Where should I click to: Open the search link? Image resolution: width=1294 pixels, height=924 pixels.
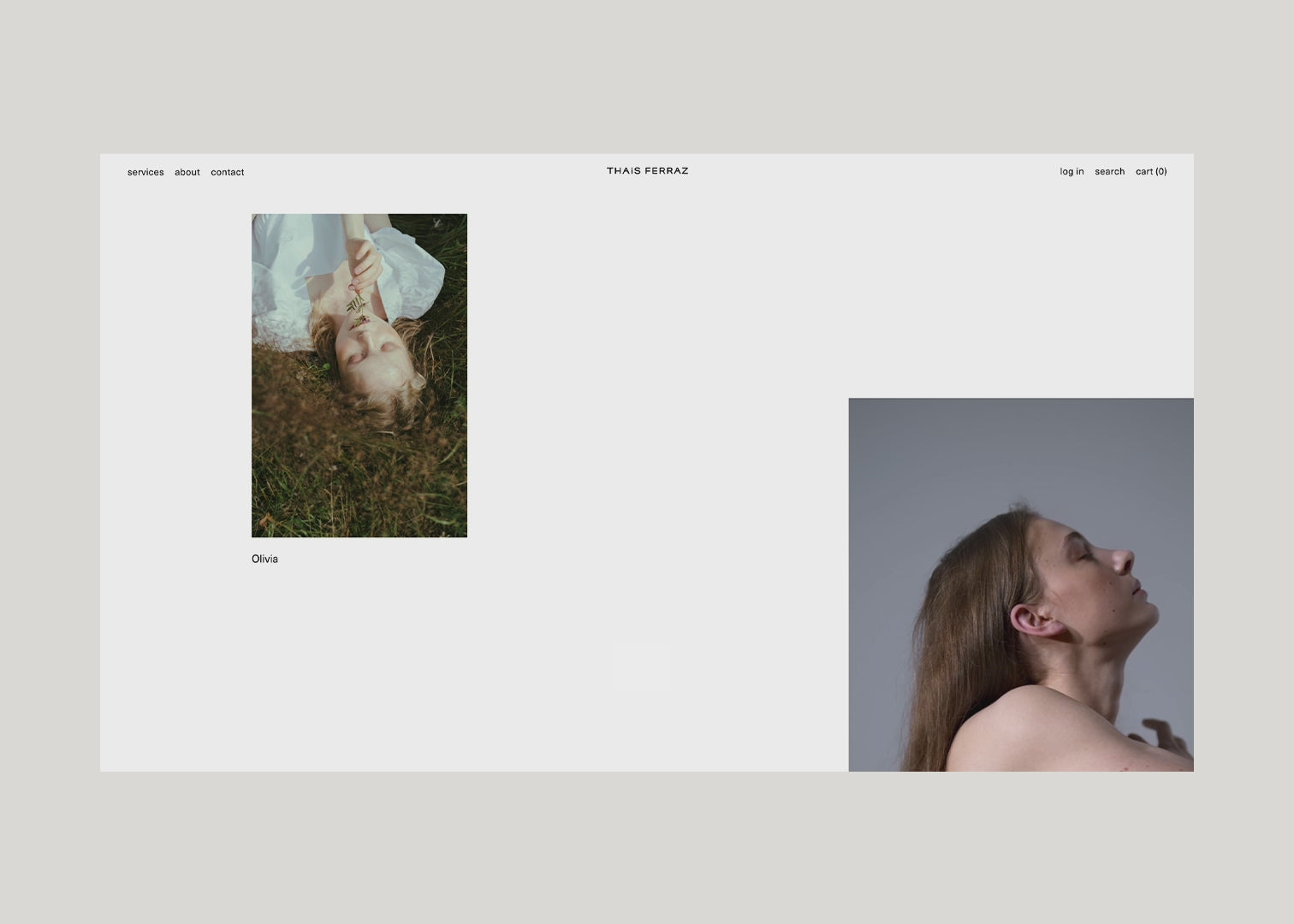tap(1110, 171)
